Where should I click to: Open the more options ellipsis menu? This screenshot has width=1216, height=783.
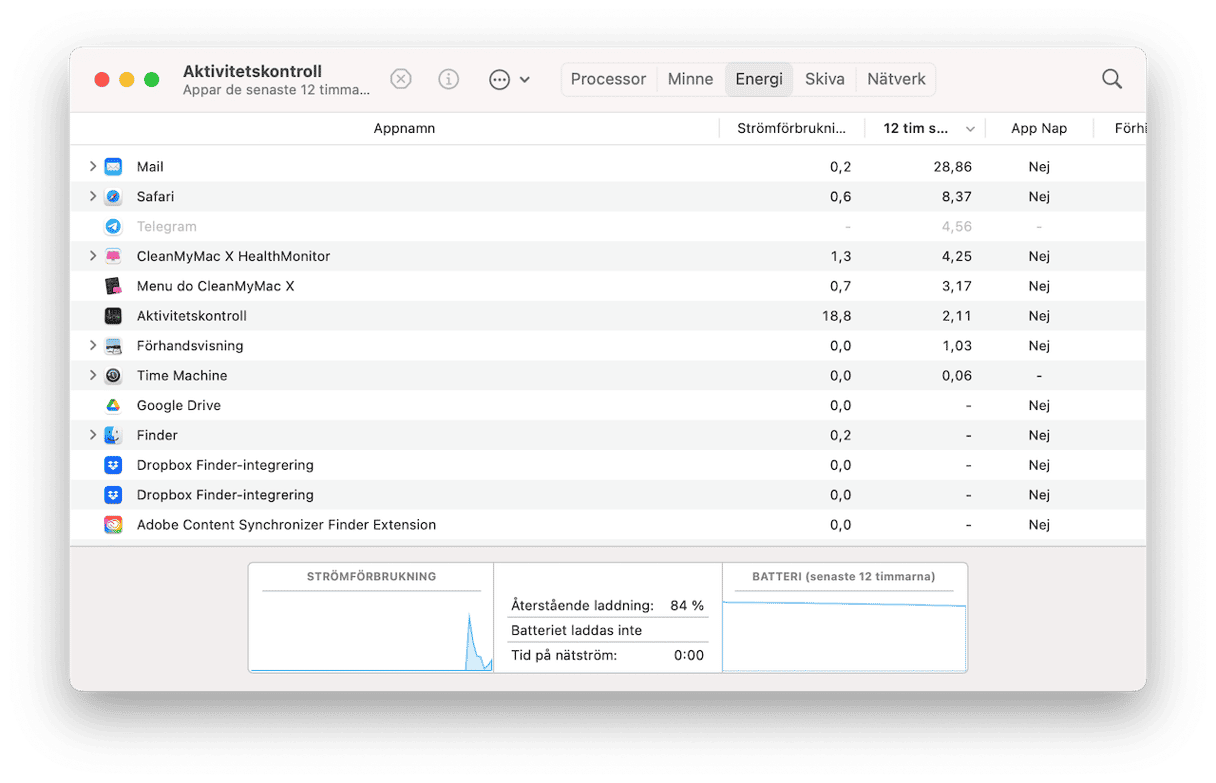pyautogui.click(x=509, y=79)
